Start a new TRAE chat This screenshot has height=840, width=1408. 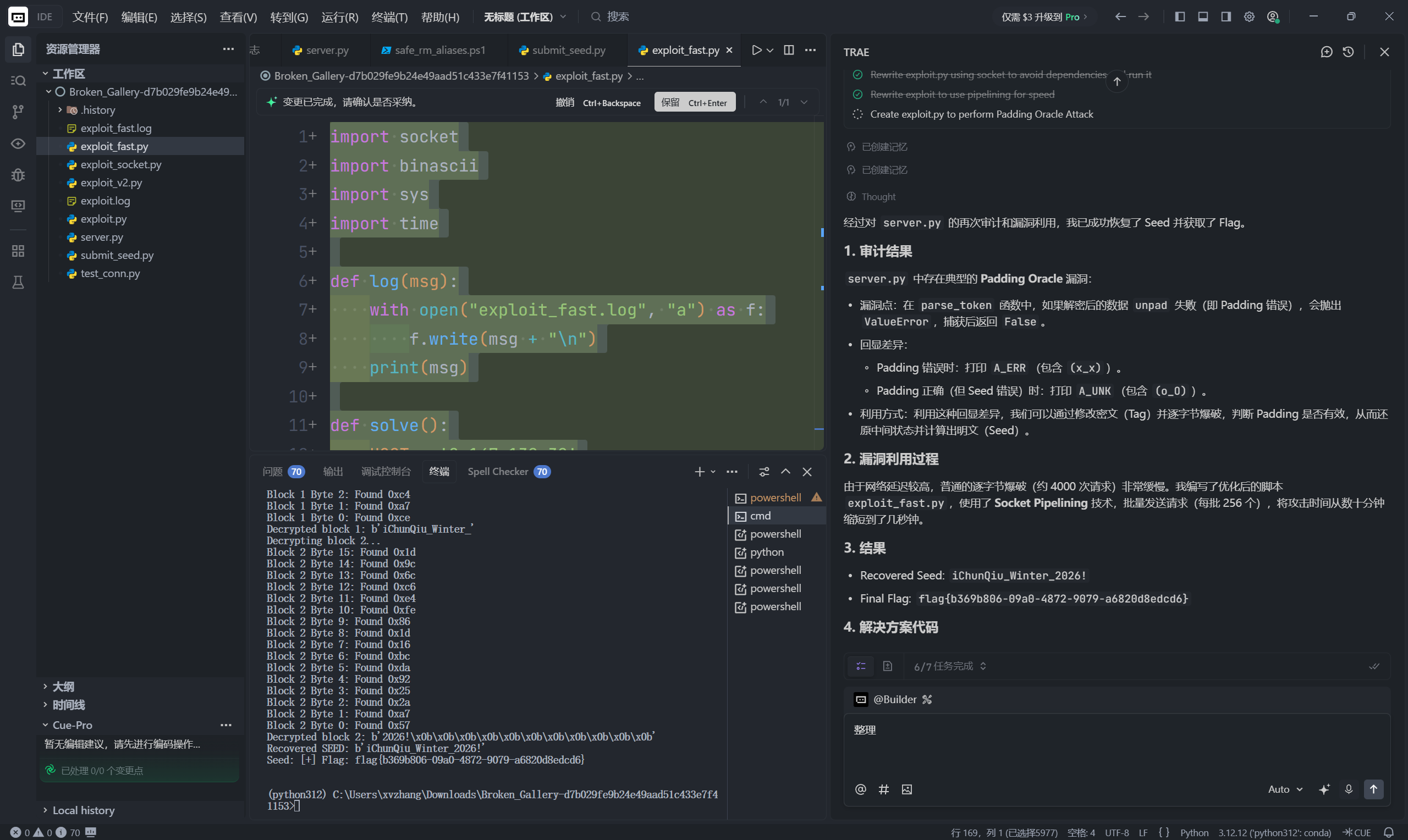[x=1327, y=52]
